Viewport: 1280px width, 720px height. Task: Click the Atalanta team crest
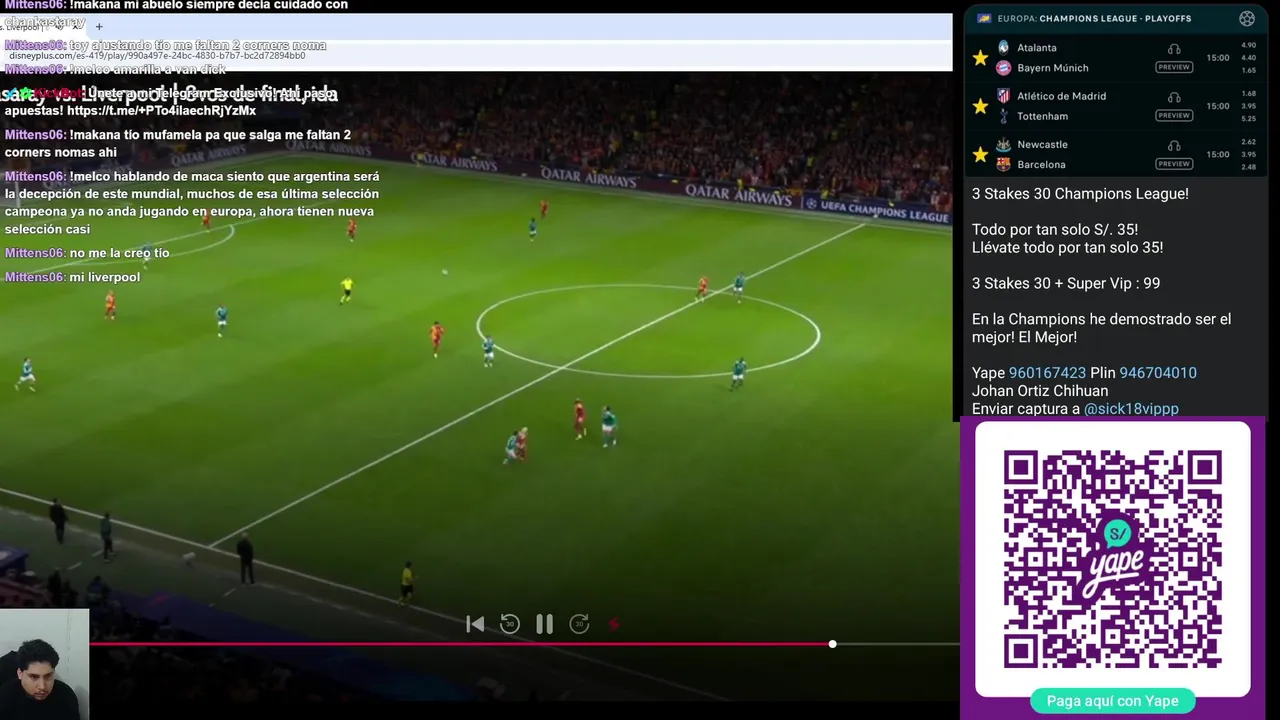tap(1003, 47)
